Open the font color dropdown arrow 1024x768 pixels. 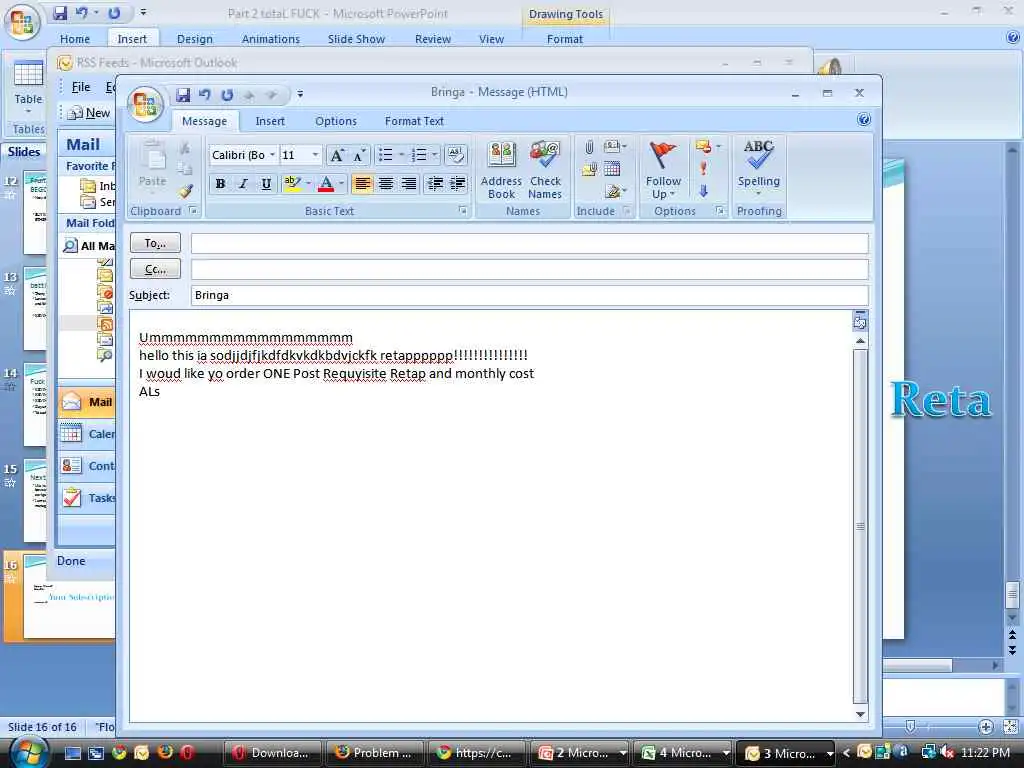tap(341, 184)
